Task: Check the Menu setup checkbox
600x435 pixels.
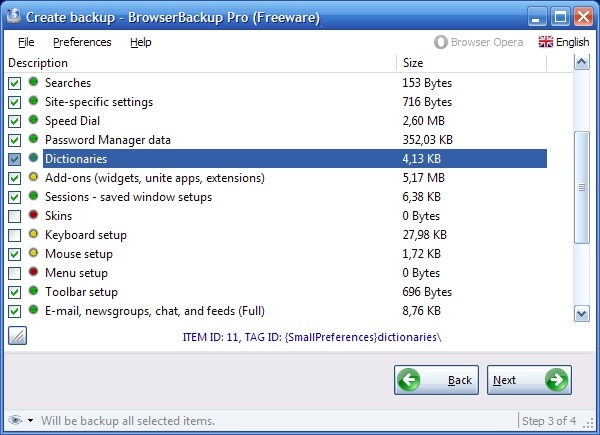Action: 15,273
